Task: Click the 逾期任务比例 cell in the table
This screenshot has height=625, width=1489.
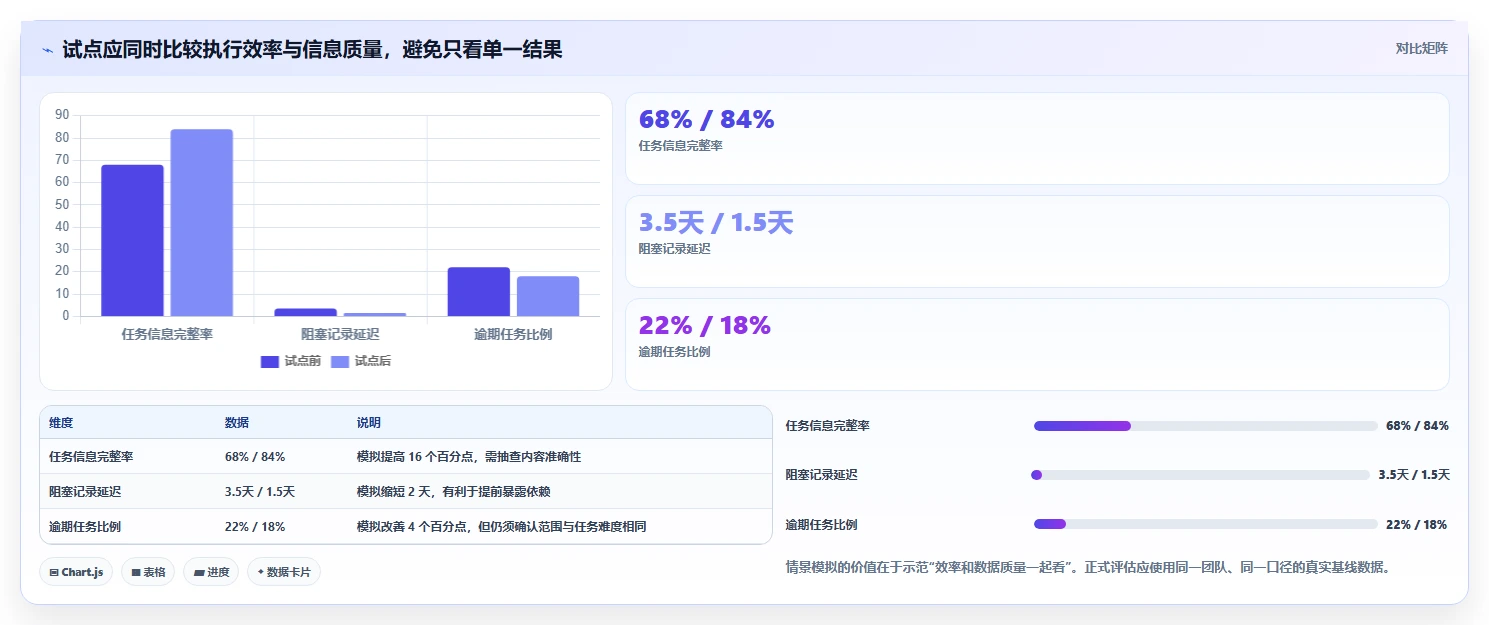Action: tap(85, 526)
